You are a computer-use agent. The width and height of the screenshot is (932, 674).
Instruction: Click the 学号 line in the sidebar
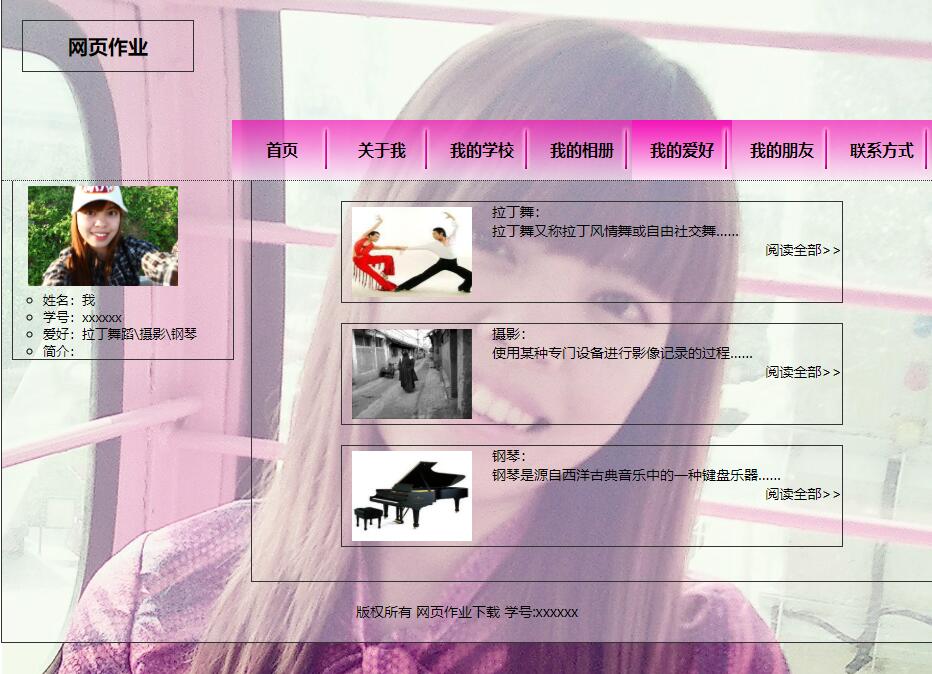click(x=82, y=317)
